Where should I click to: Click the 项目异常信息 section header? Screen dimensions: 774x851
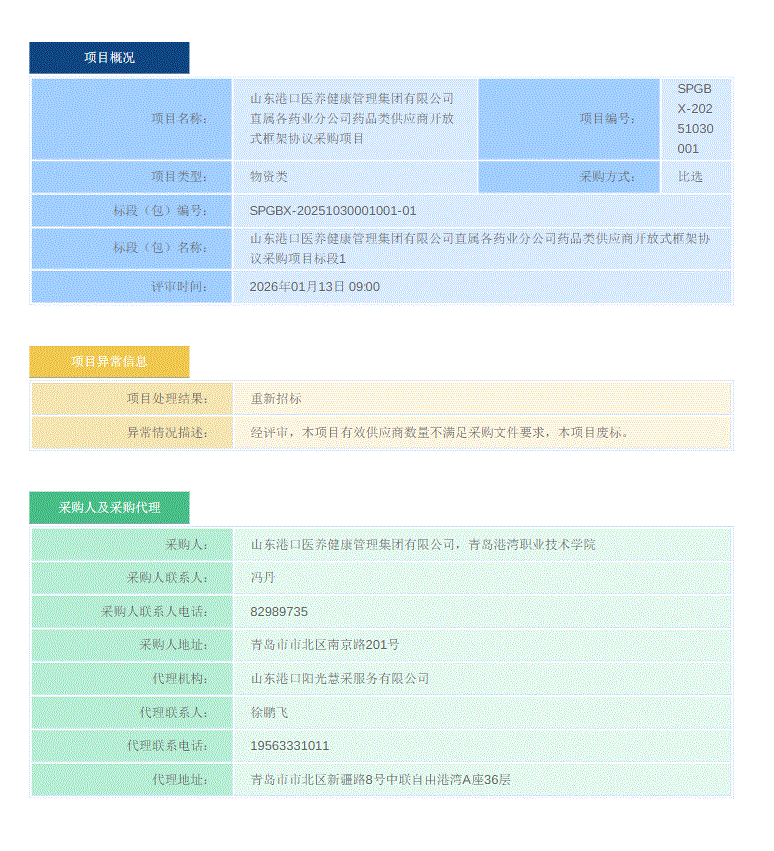[x=109, y=362]
